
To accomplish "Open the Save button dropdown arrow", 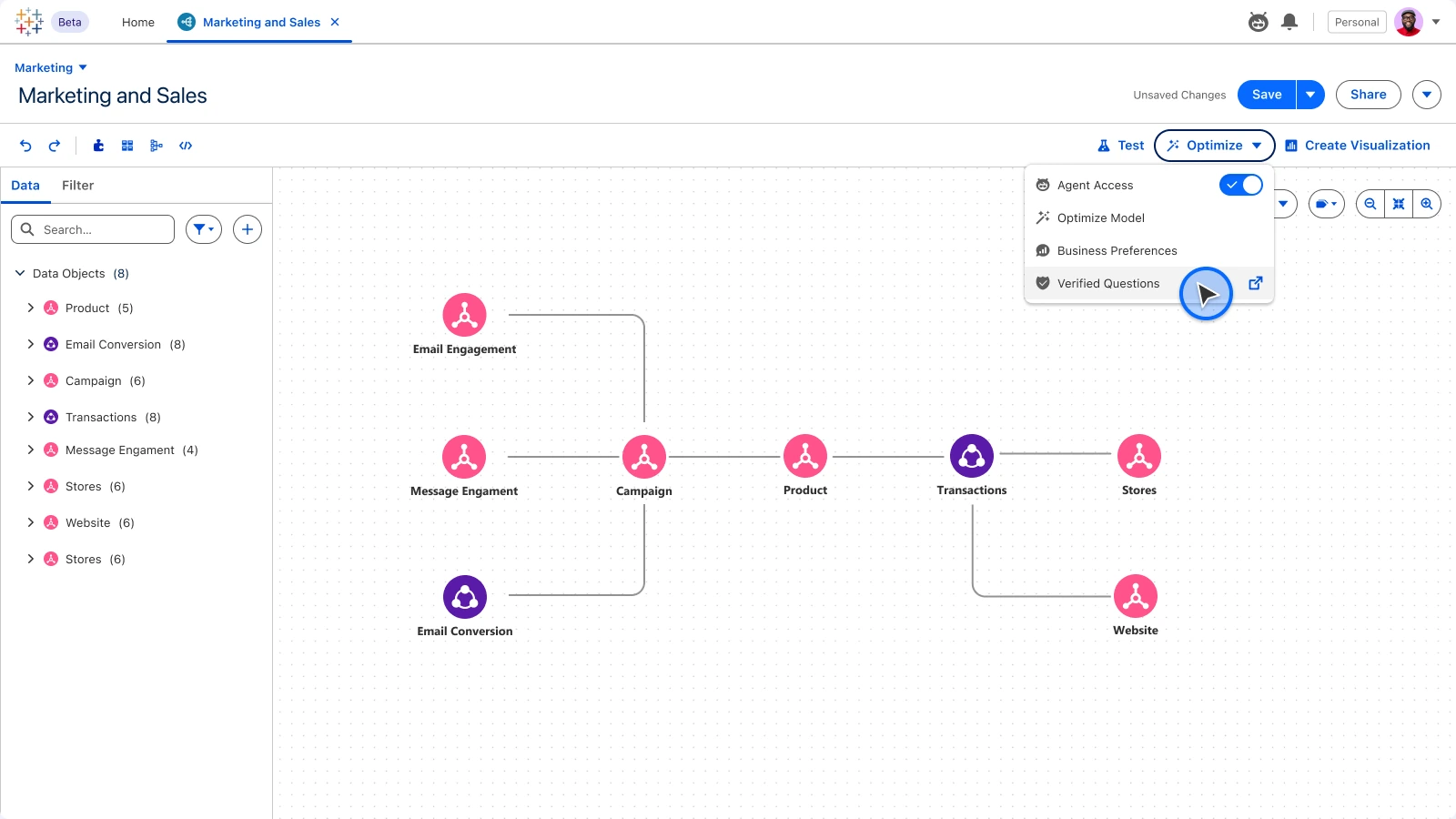I will [x=1310, y=95].
